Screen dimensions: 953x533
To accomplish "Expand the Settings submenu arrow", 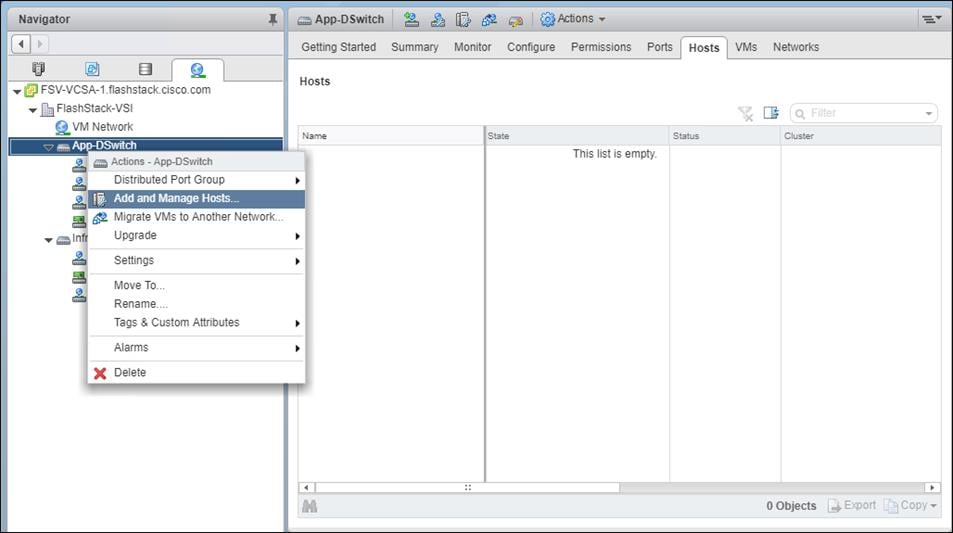I will click(297, 261).
